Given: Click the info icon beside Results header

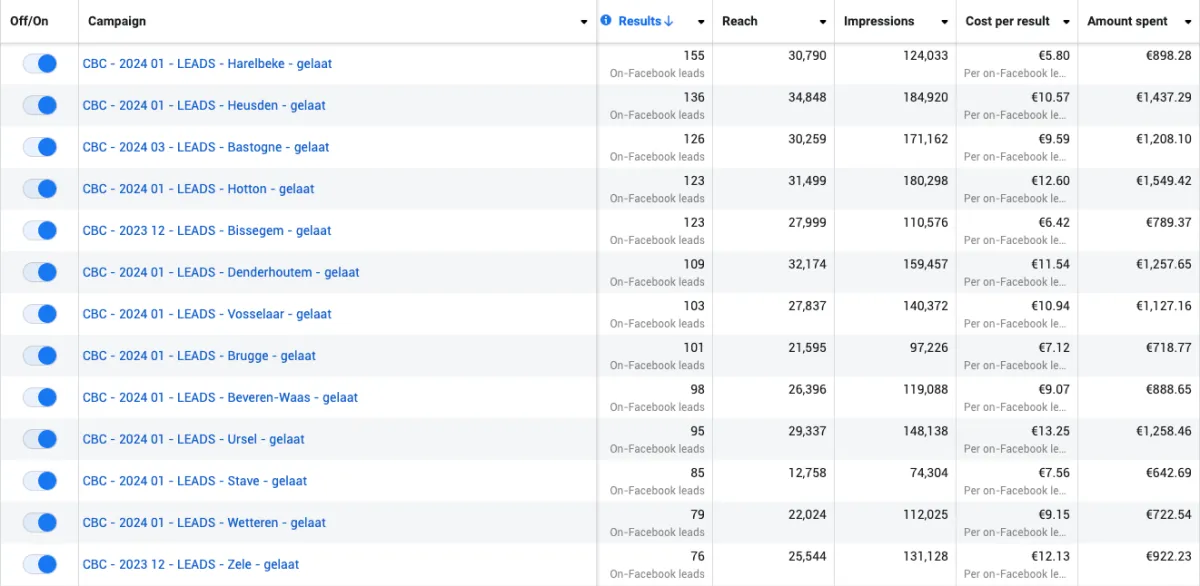Looking at the screenshot, I should [x=606, y=21].
